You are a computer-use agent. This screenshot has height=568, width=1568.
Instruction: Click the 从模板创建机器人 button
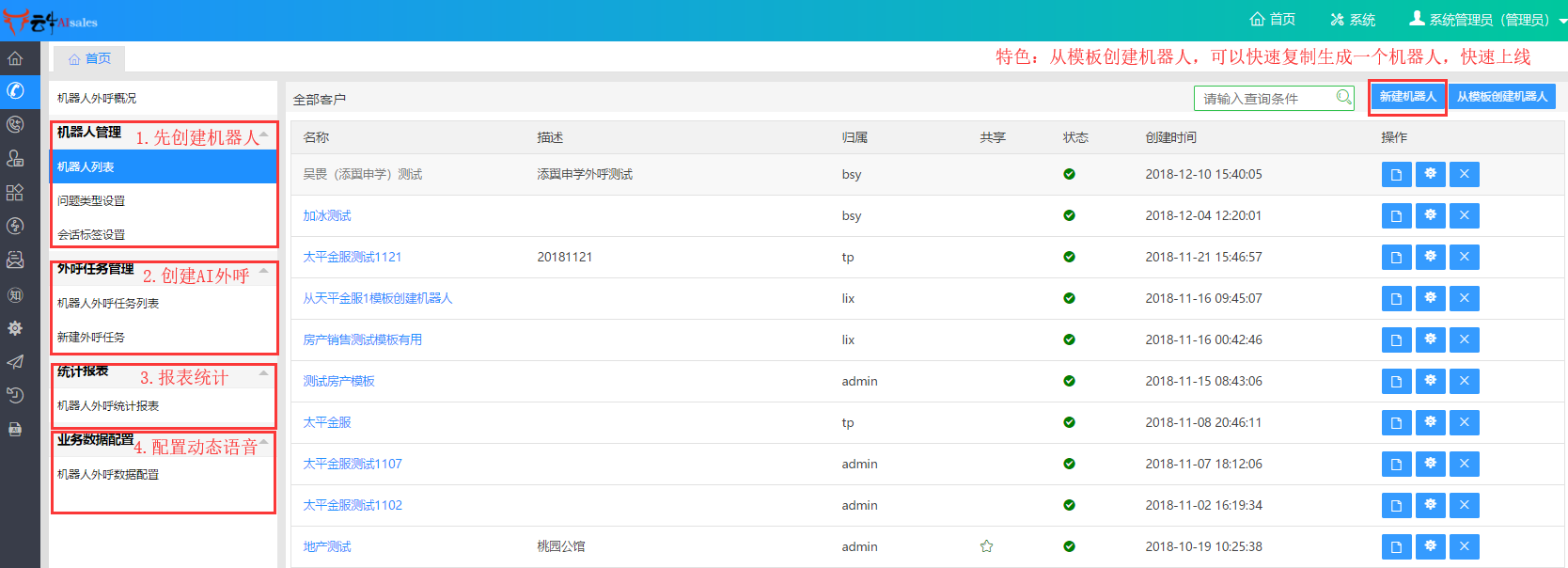pyautogui.click(x=1501, y=97)
